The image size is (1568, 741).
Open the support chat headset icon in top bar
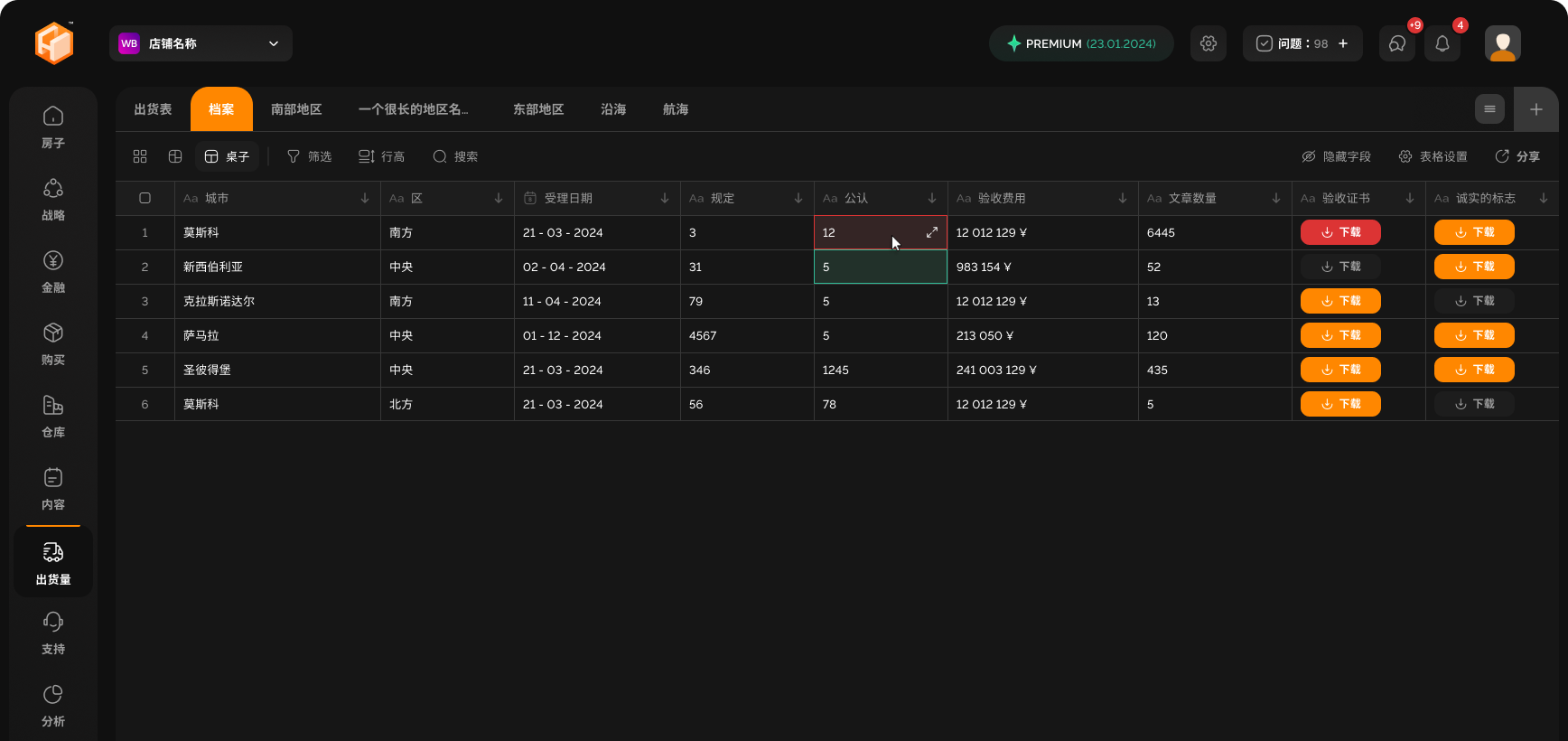click(x=1396, y=43)
